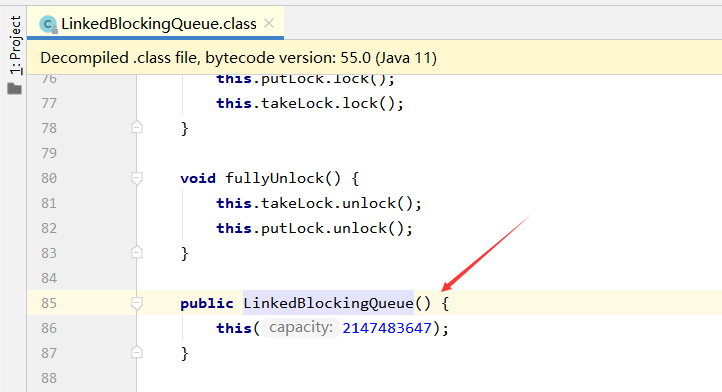Click the class file icon on tab

(48, 24)
